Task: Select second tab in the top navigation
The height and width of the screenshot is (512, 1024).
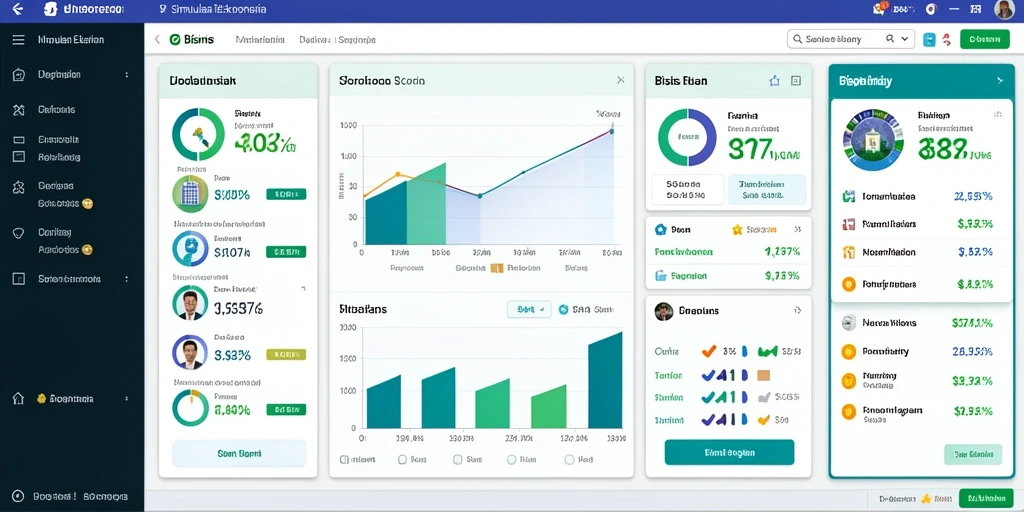Action: [260, 40]
